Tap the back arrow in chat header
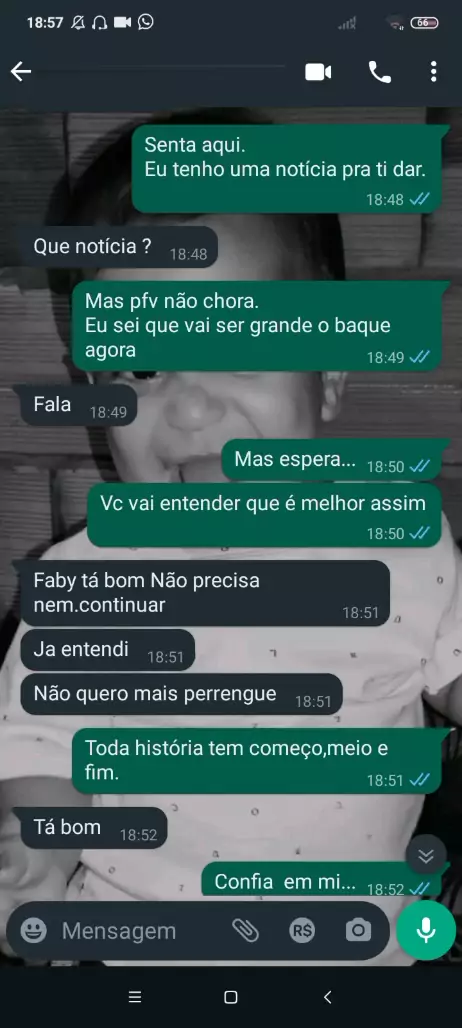462x1028 pixels. (21, 72)
